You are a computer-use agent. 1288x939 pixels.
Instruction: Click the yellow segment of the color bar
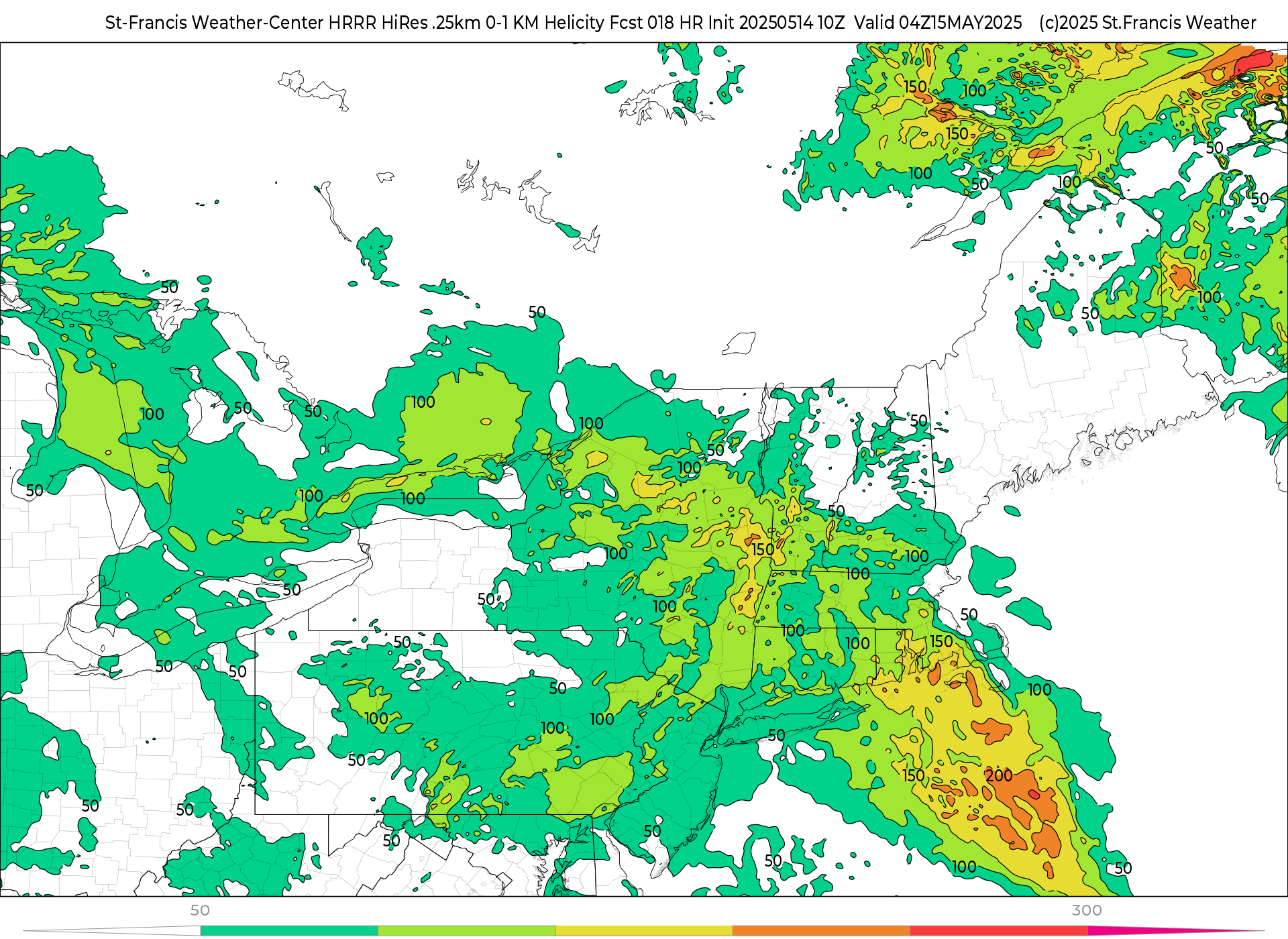644,931
